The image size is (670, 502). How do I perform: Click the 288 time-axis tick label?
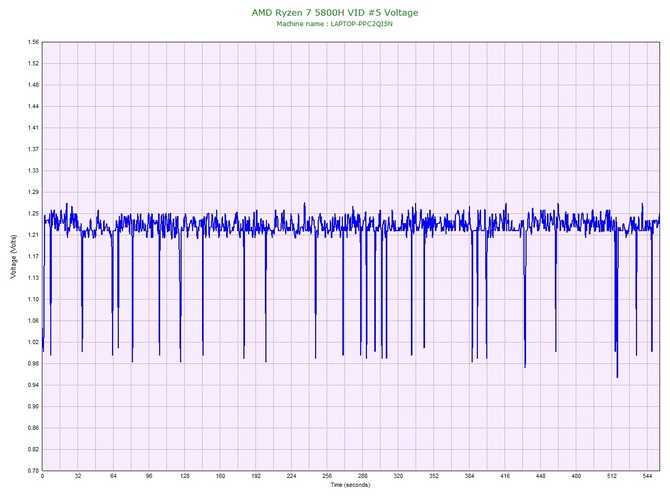[x=362, y=476]
